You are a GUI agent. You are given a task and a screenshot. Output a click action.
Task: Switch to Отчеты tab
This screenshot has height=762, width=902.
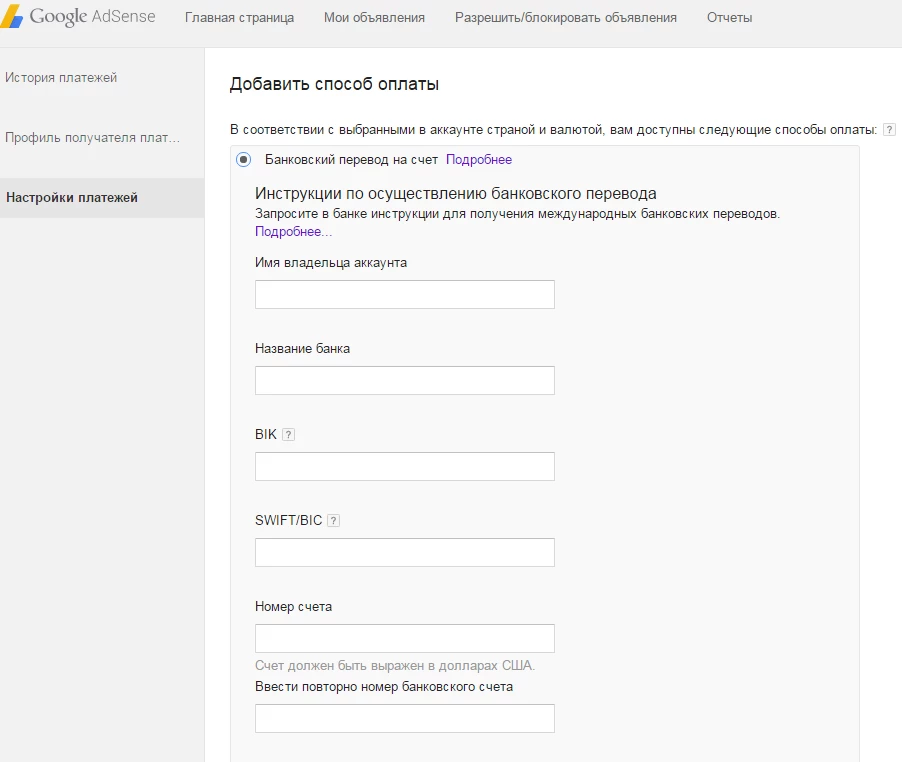[729, 18]
